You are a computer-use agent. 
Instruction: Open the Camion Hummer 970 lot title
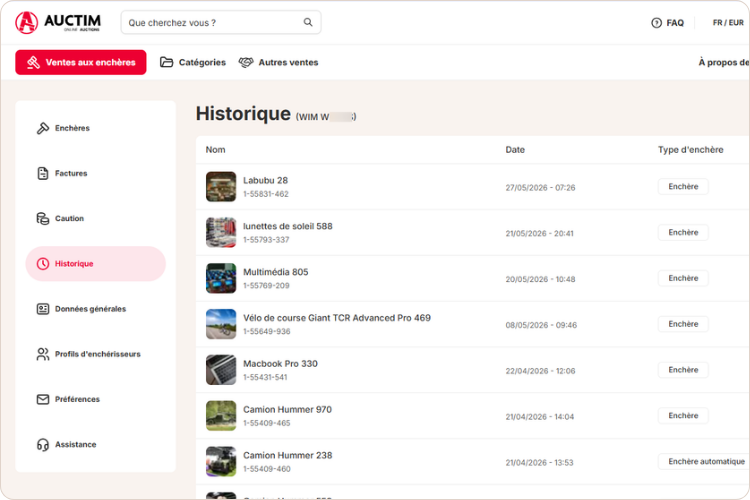[287, 410]
